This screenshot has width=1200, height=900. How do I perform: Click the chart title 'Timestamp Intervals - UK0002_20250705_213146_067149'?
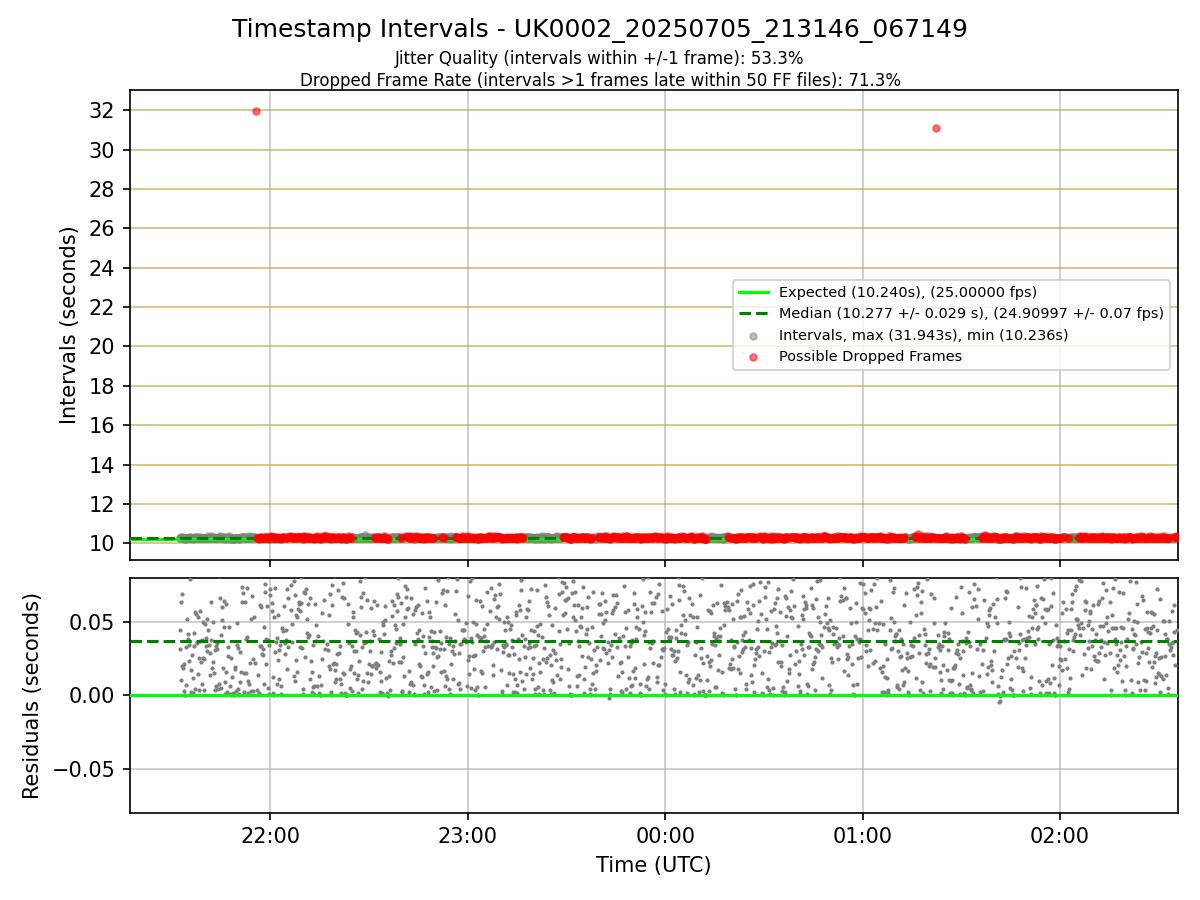600,29
